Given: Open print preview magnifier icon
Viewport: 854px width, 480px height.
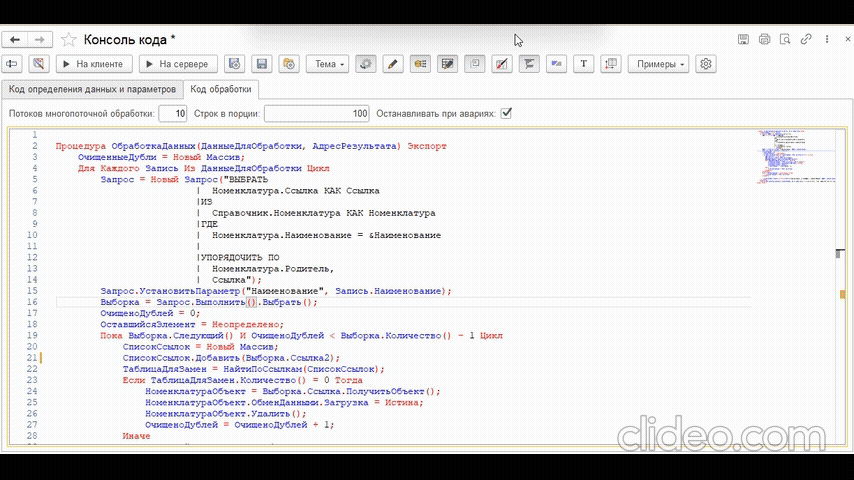Looking at the screenshot, I should tap(785, 39).
